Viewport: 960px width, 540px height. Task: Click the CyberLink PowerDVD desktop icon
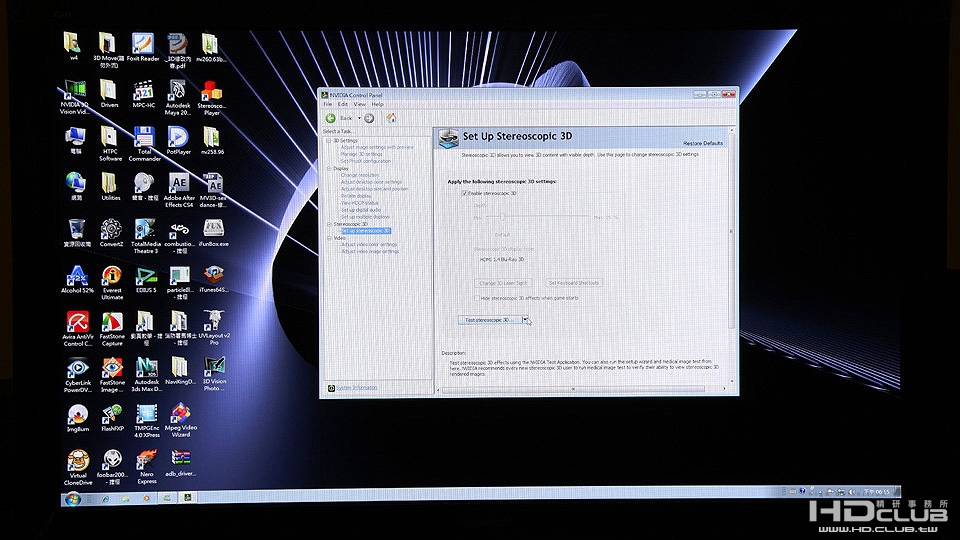coord(78,375)
